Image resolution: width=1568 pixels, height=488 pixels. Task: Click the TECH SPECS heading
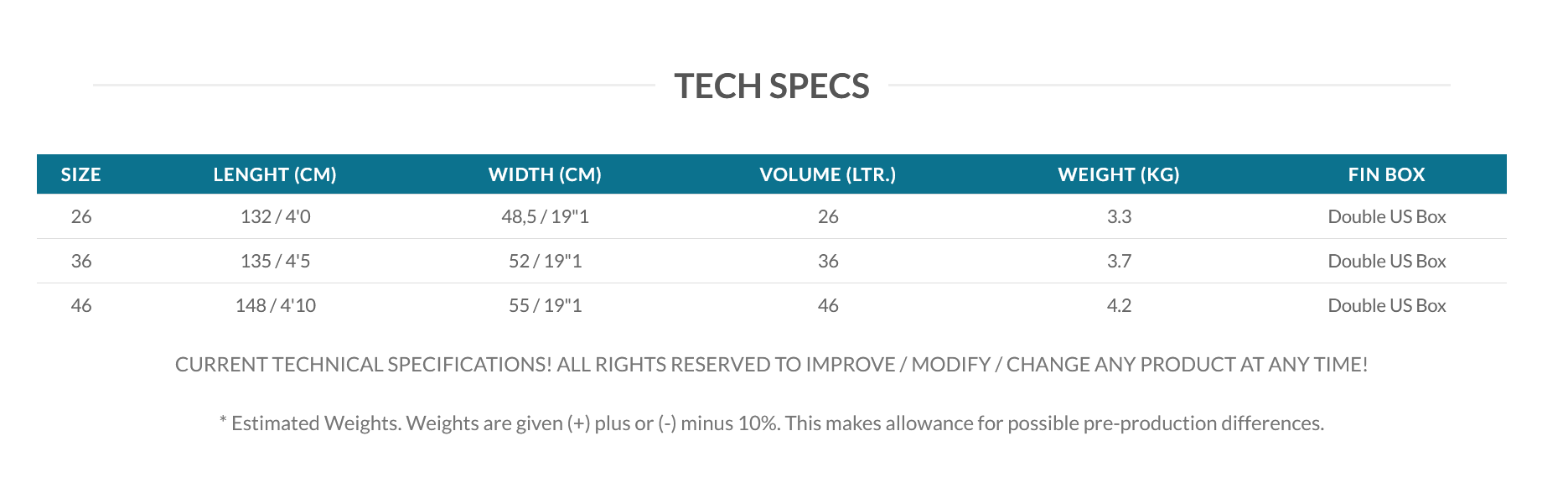772,86
